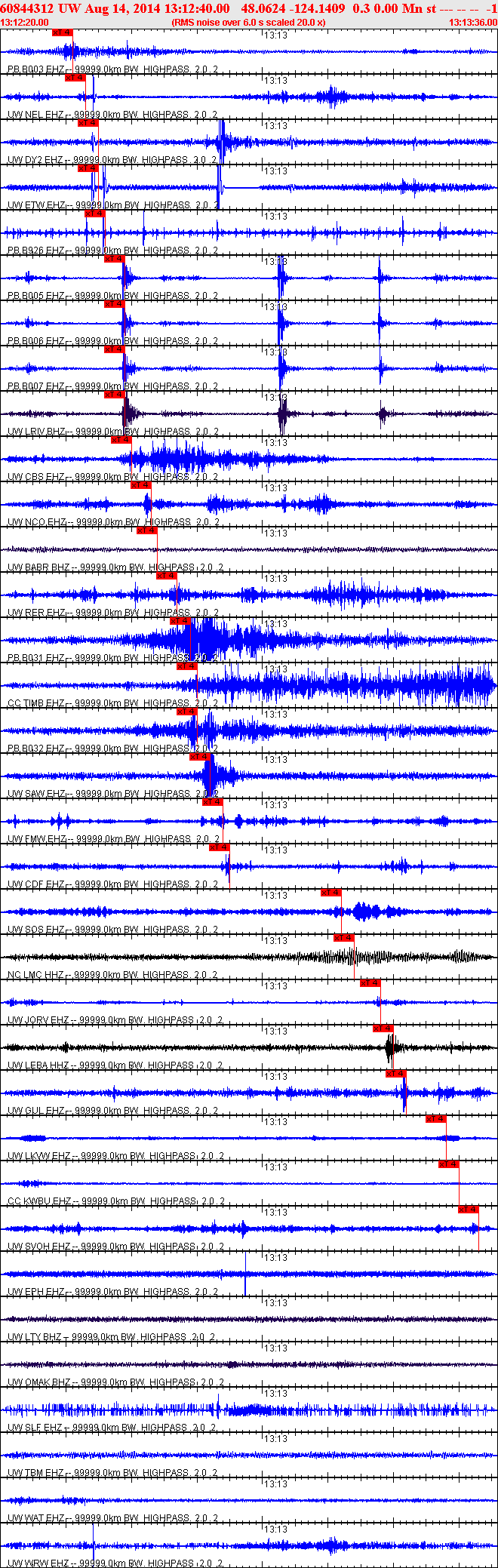498x1568 pixels.
Task: Click the red pick marker on UW GUL trace
Action: point(396,1074)
